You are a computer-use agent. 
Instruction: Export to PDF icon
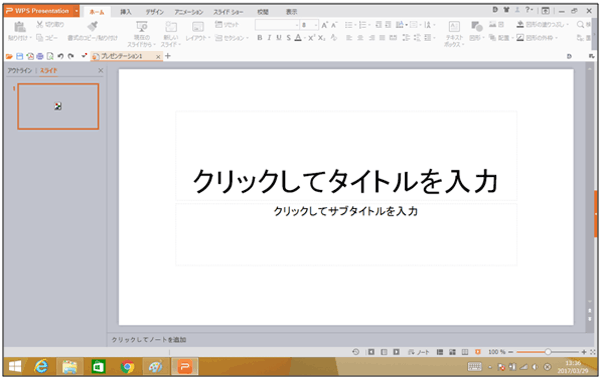30,56
